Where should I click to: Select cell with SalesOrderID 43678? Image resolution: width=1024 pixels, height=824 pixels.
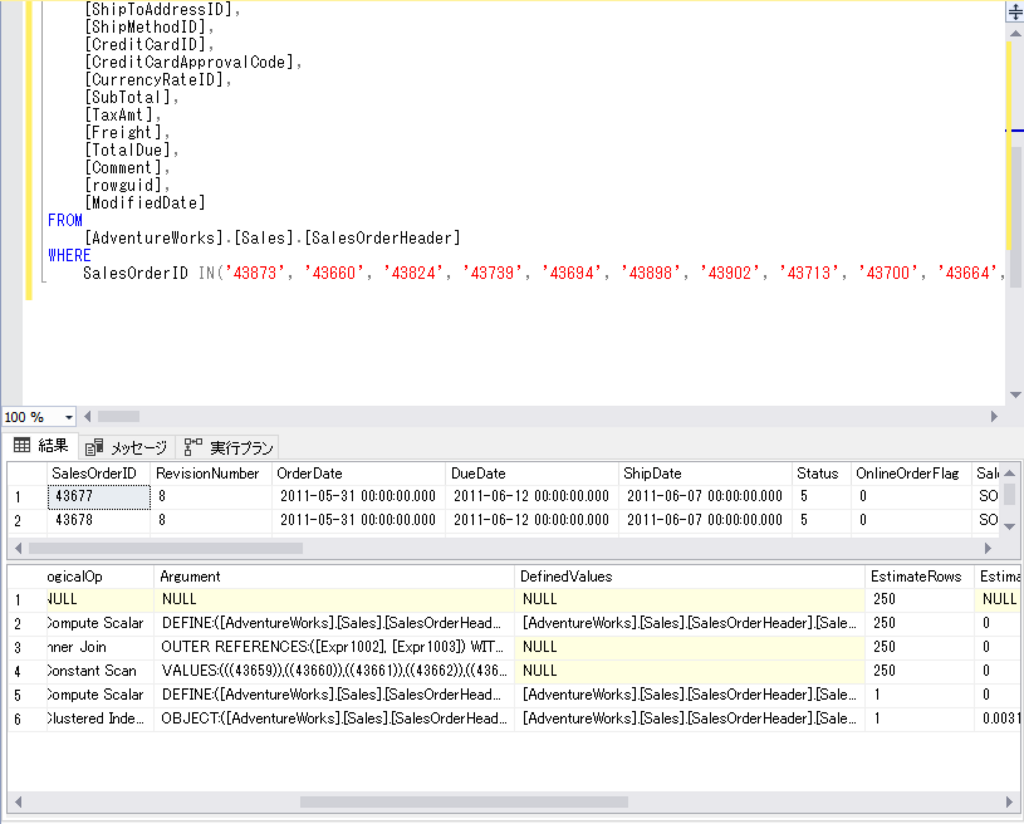click(99, 520)
